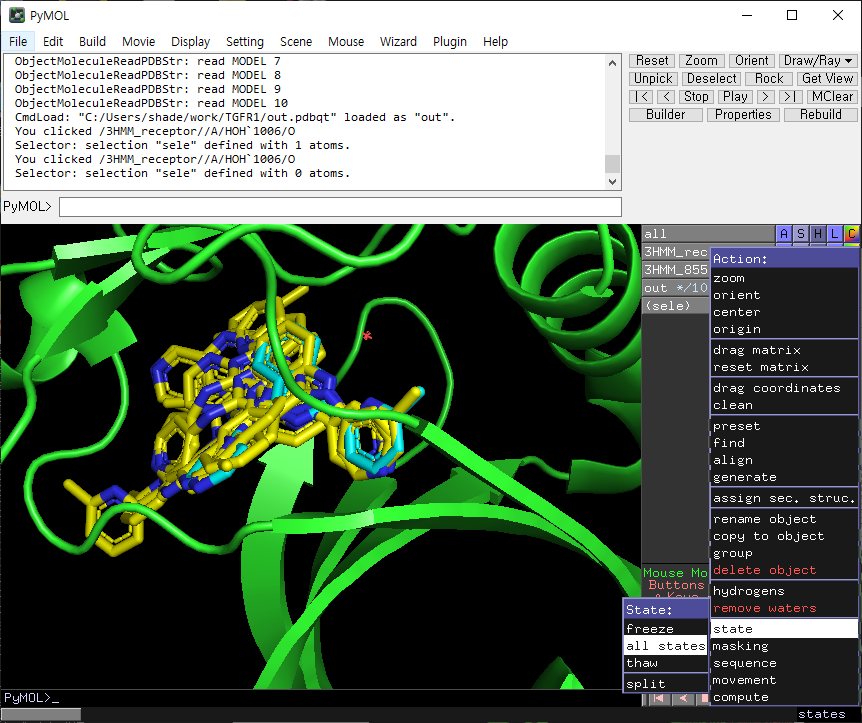Image resolution: width=862 pixels, height=723 pixels.
Task: Click the L (Label) button in the all row
Action: click(x=835, y=234)
